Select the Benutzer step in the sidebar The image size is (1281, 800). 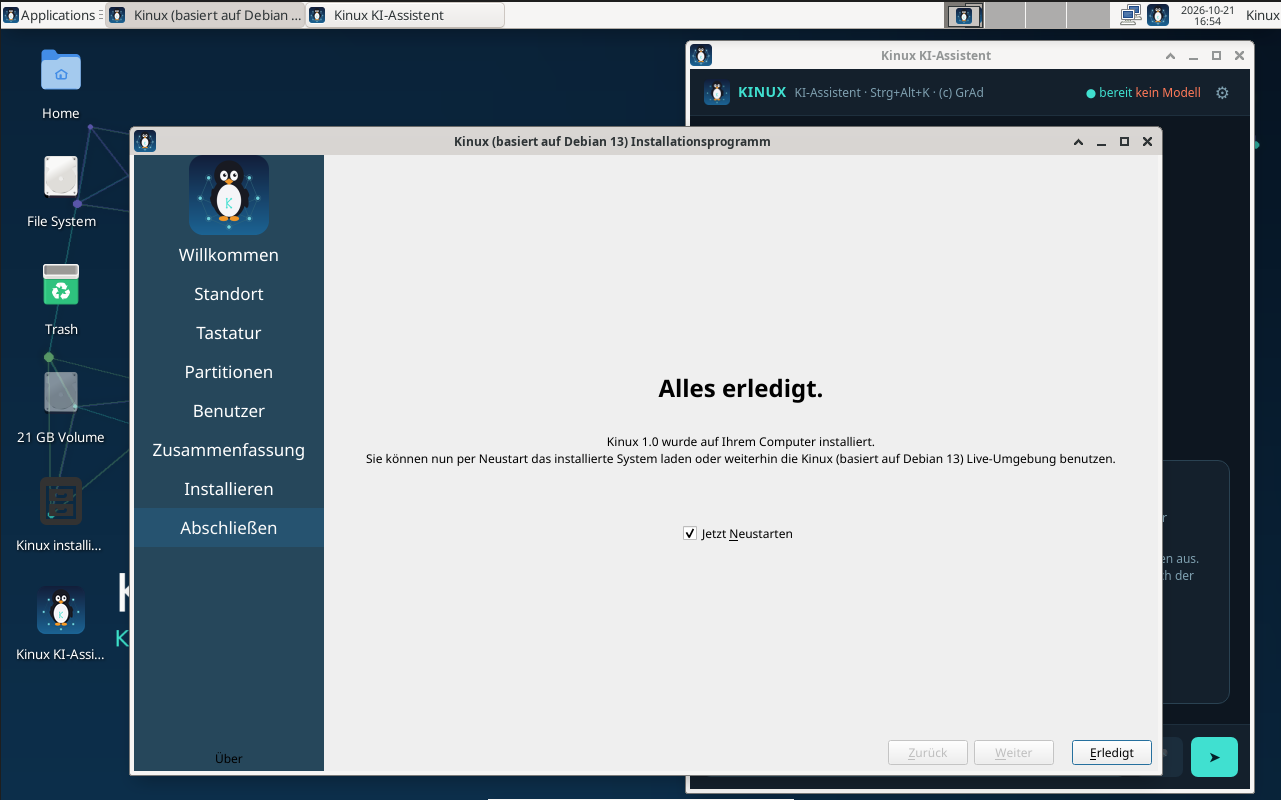tap(229, 411)
